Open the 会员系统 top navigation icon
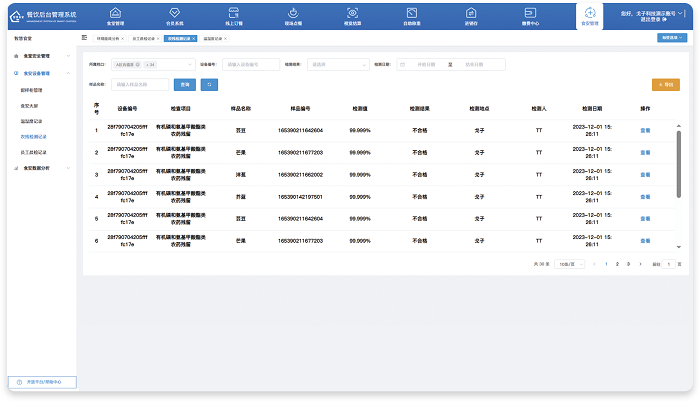The height and width of the screenshot is (402, 700). (174, 15)
